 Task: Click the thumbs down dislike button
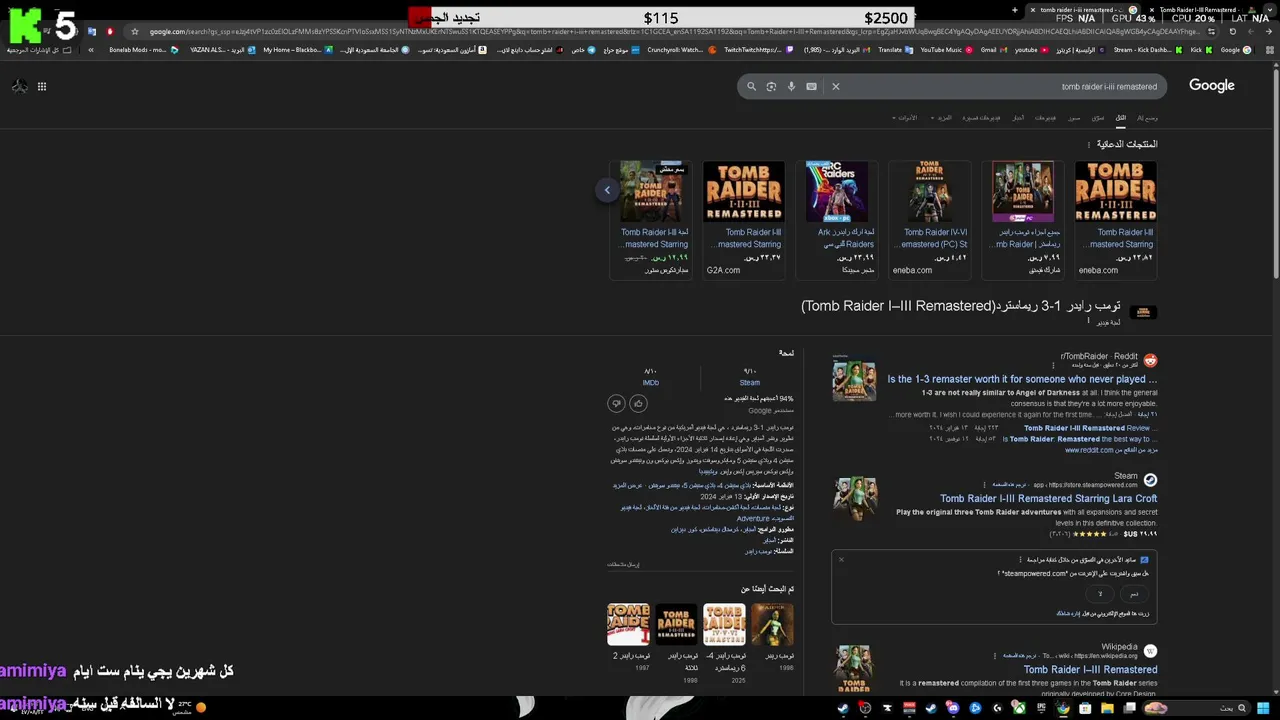(616, 403)
